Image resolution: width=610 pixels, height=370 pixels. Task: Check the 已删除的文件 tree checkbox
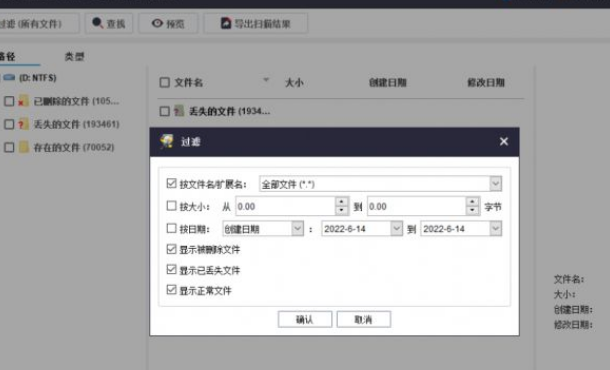point(9,101)
